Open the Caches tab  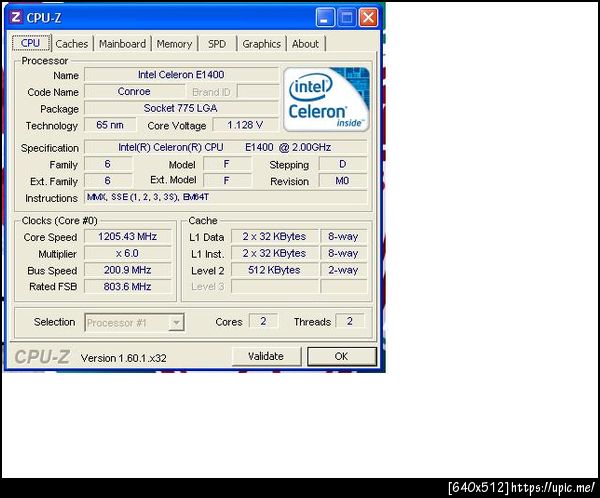(x=72, y=44)
